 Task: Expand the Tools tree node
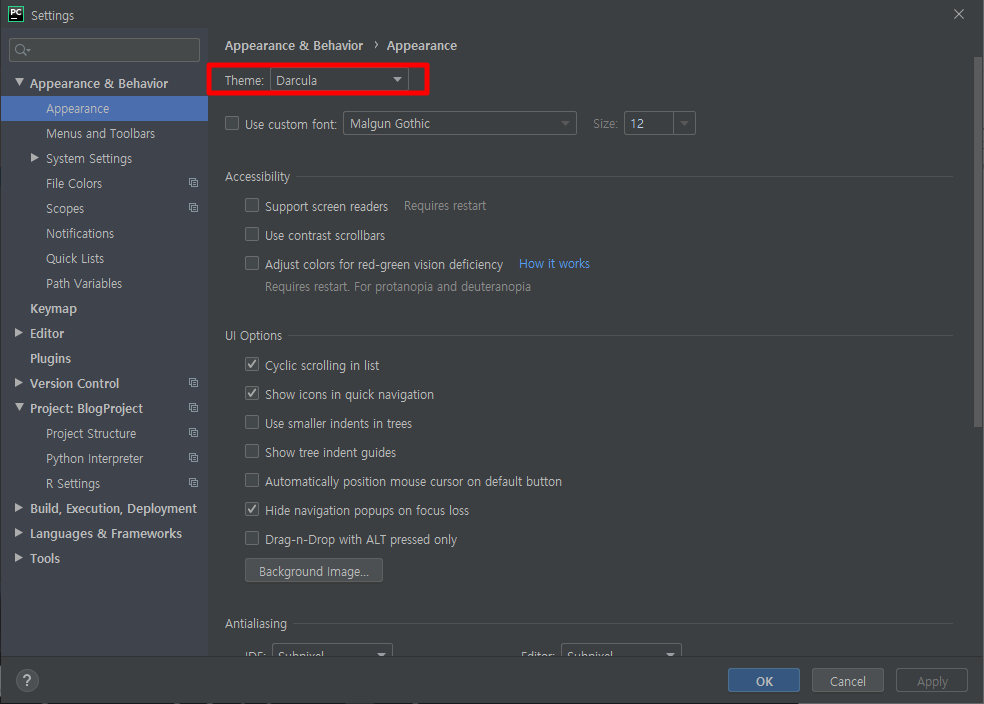(x=19, y=558)
